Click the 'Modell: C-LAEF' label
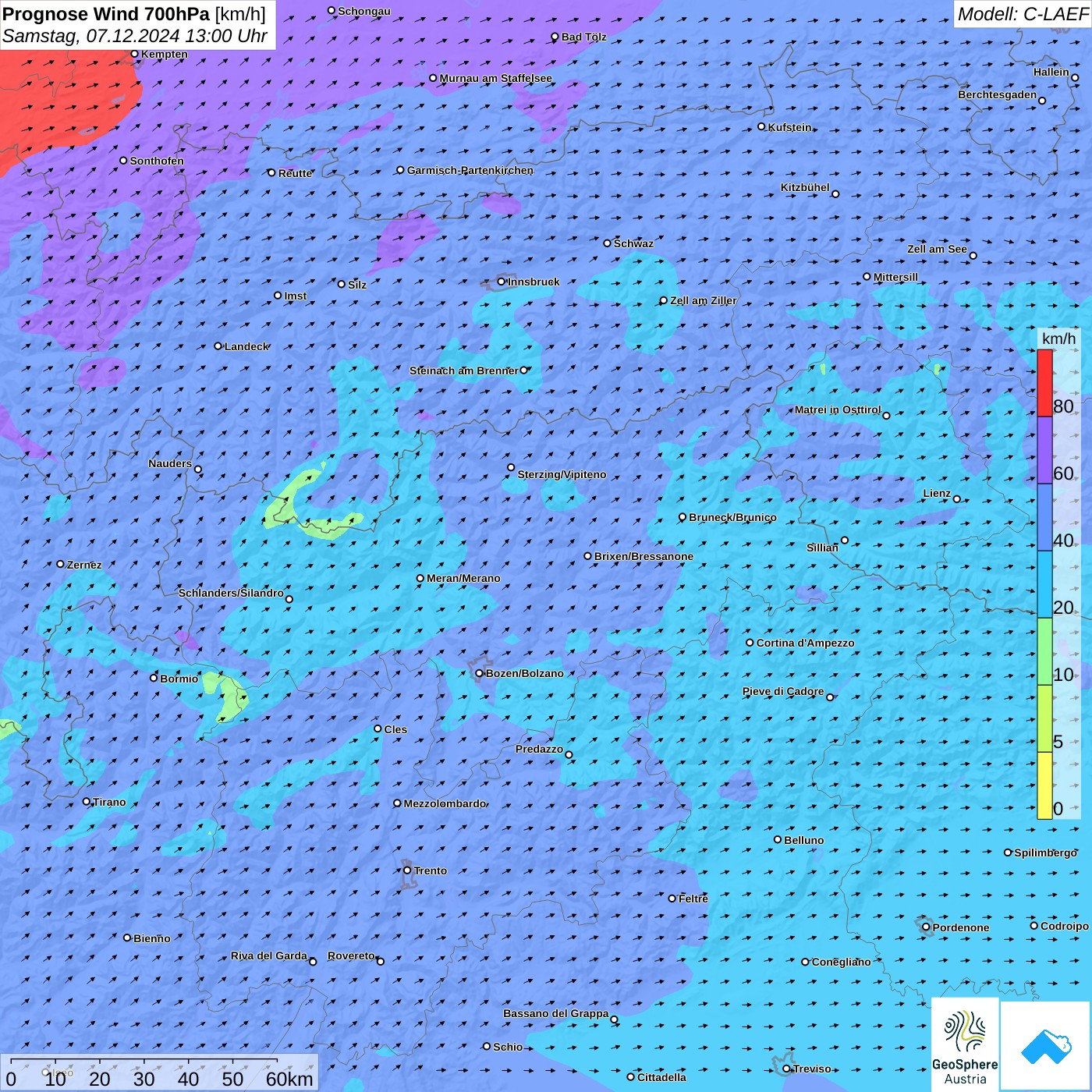 click(x=1023, y=14)
